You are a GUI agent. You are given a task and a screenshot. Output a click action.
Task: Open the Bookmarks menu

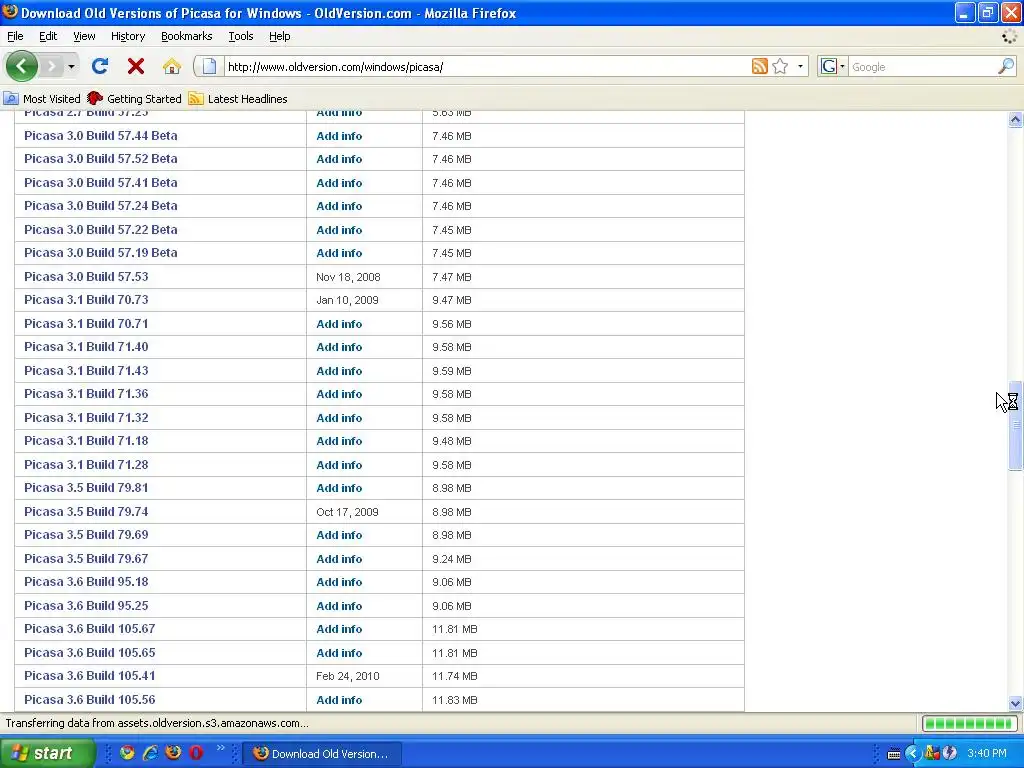click(x=186, y=36)
